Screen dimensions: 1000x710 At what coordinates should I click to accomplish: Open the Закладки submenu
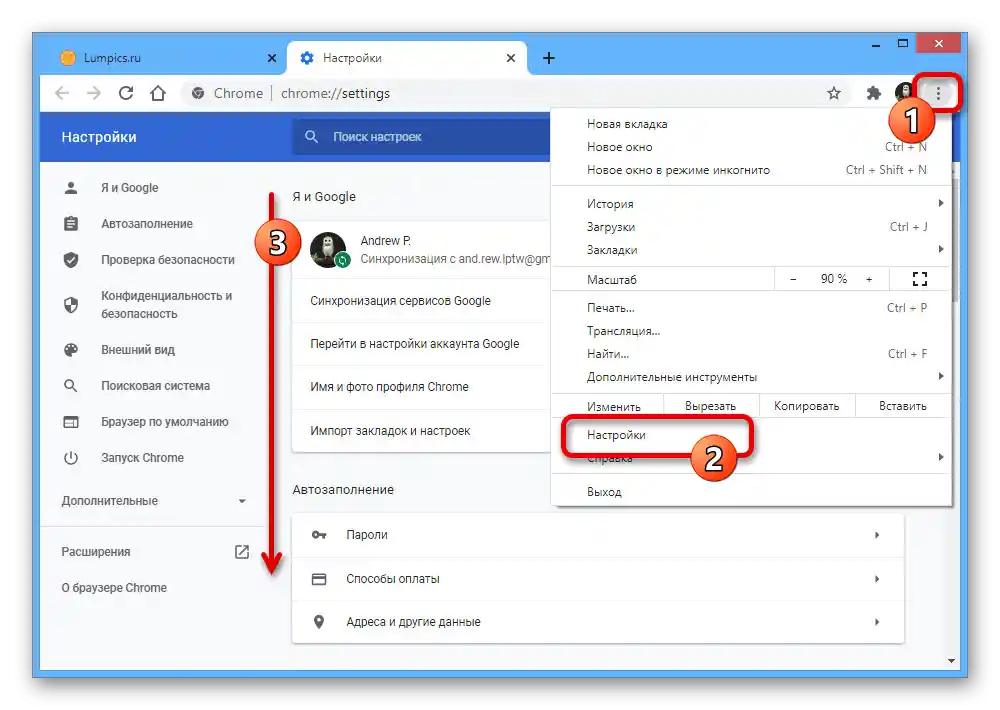pyautogui.click(x=752, y=250)
